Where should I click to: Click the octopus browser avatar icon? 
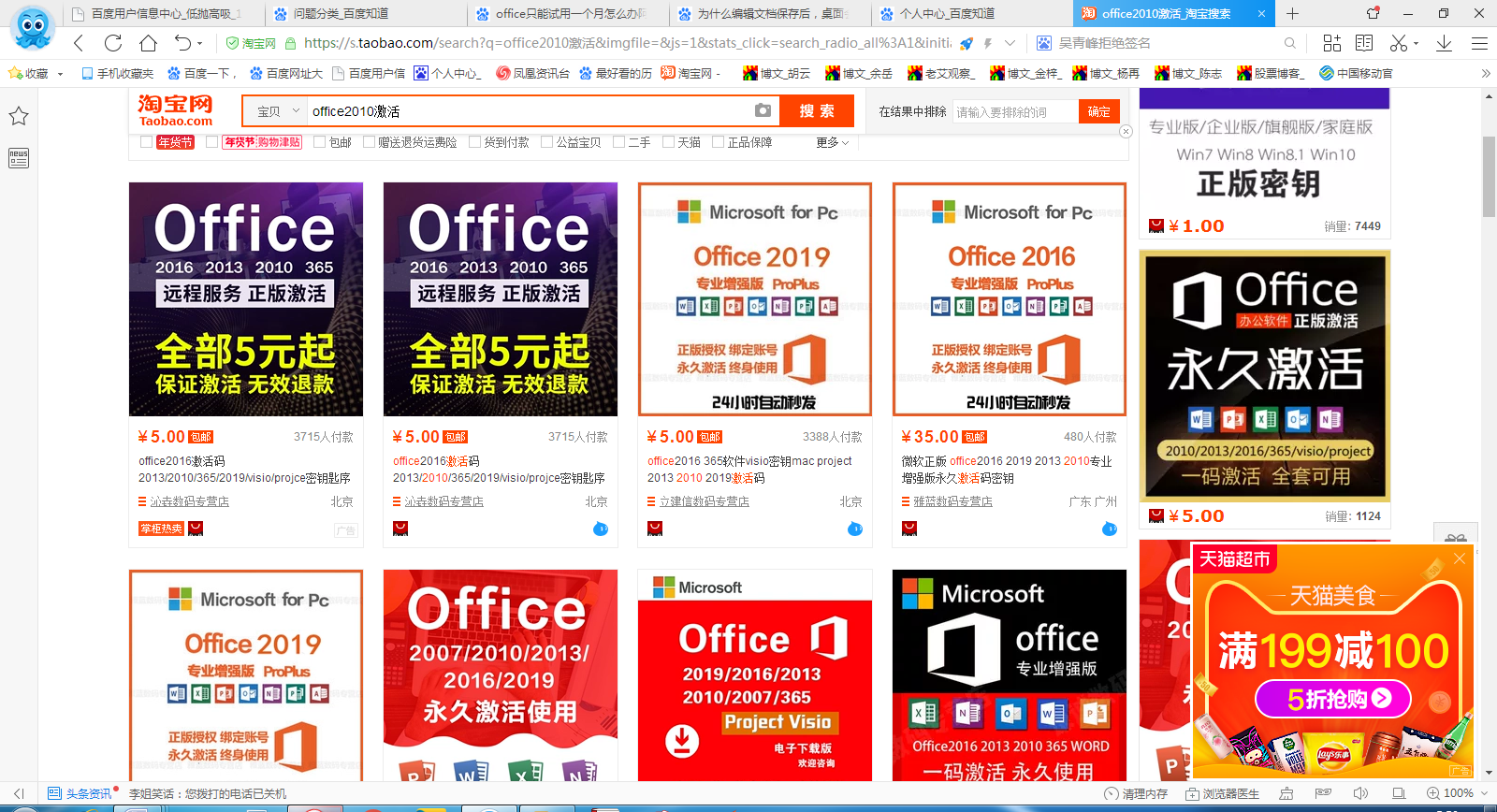(x=33, y=27)
